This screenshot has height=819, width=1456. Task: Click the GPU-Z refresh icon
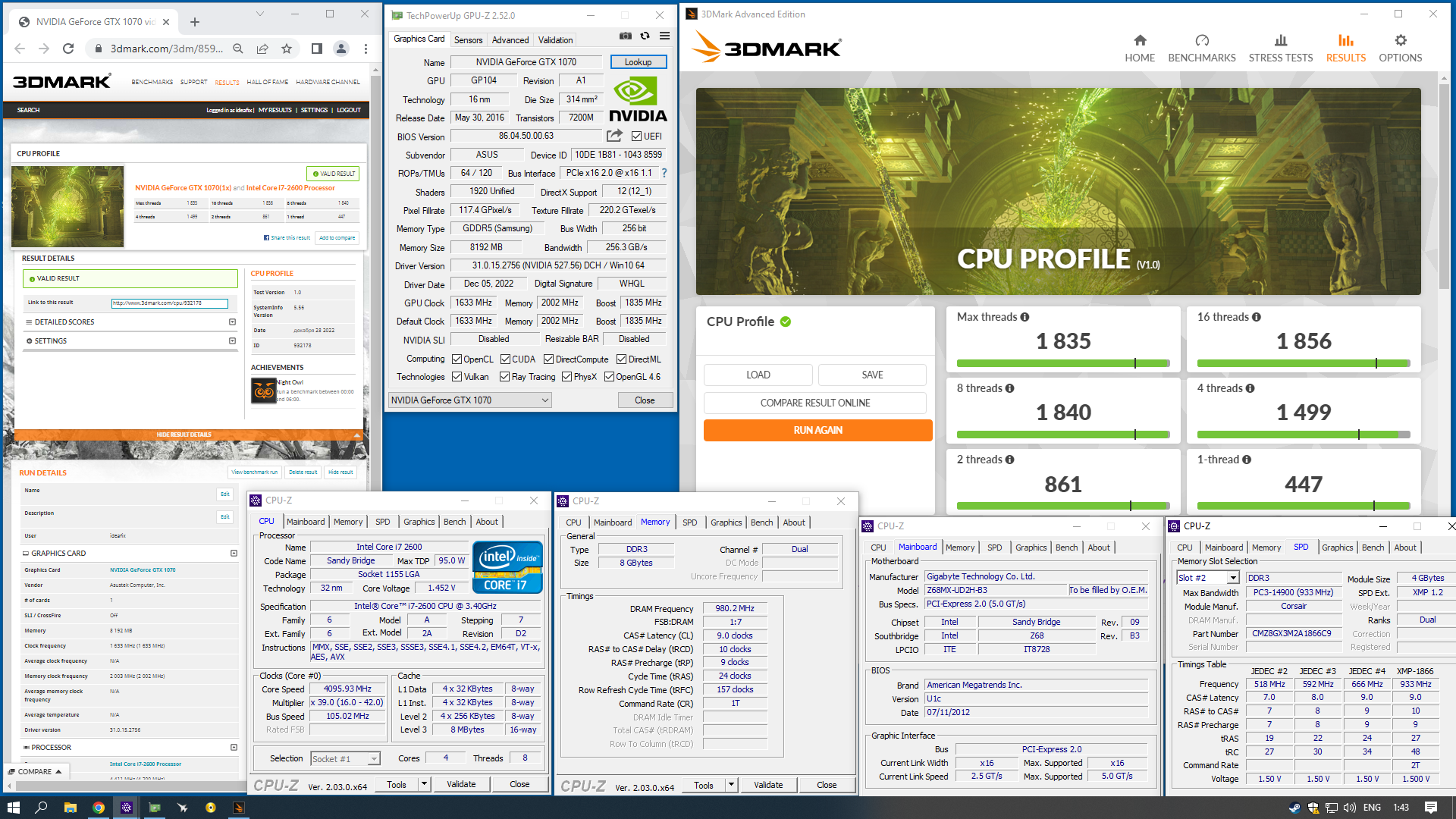click(645, 36)
